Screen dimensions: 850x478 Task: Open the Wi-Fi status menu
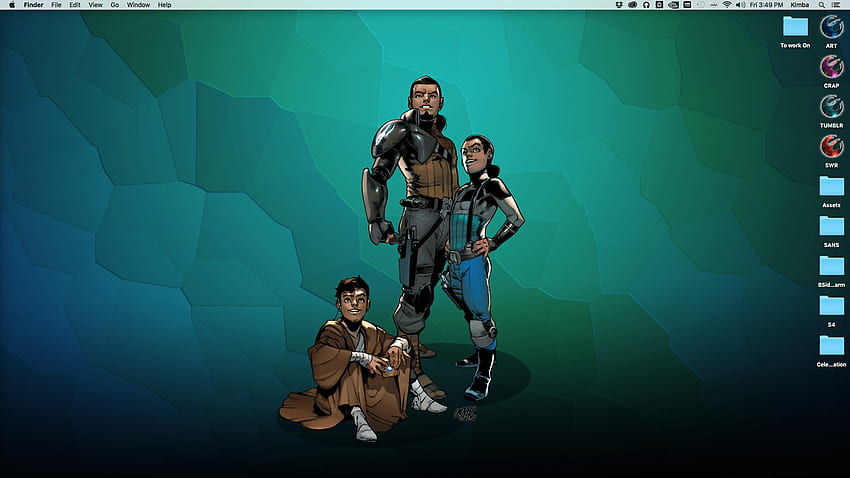727,5
